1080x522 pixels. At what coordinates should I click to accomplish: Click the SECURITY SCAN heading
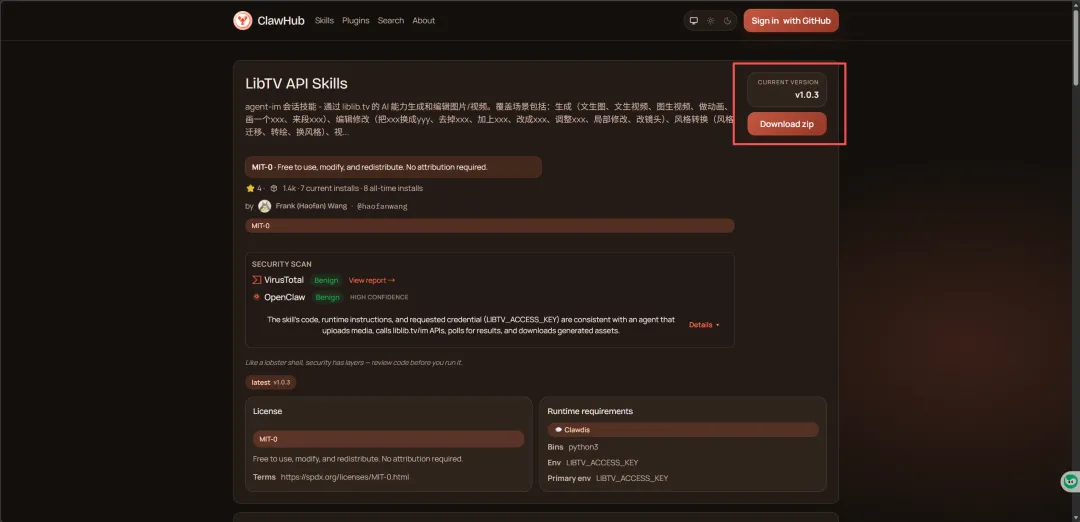tap(282, 264)
